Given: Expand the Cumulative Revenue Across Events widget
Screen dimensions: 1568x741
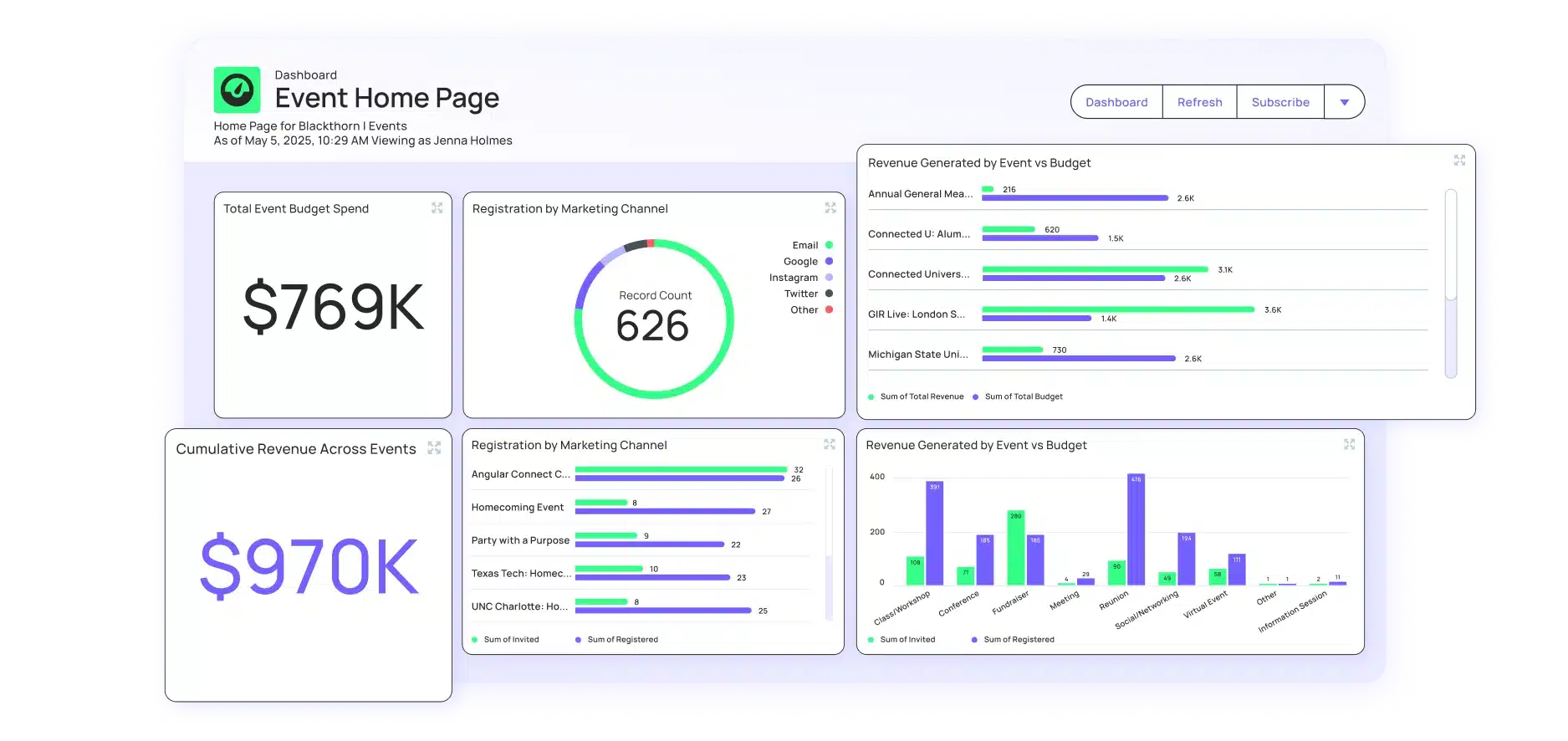Looking at the screenshot, I should [x=434, y=448].
